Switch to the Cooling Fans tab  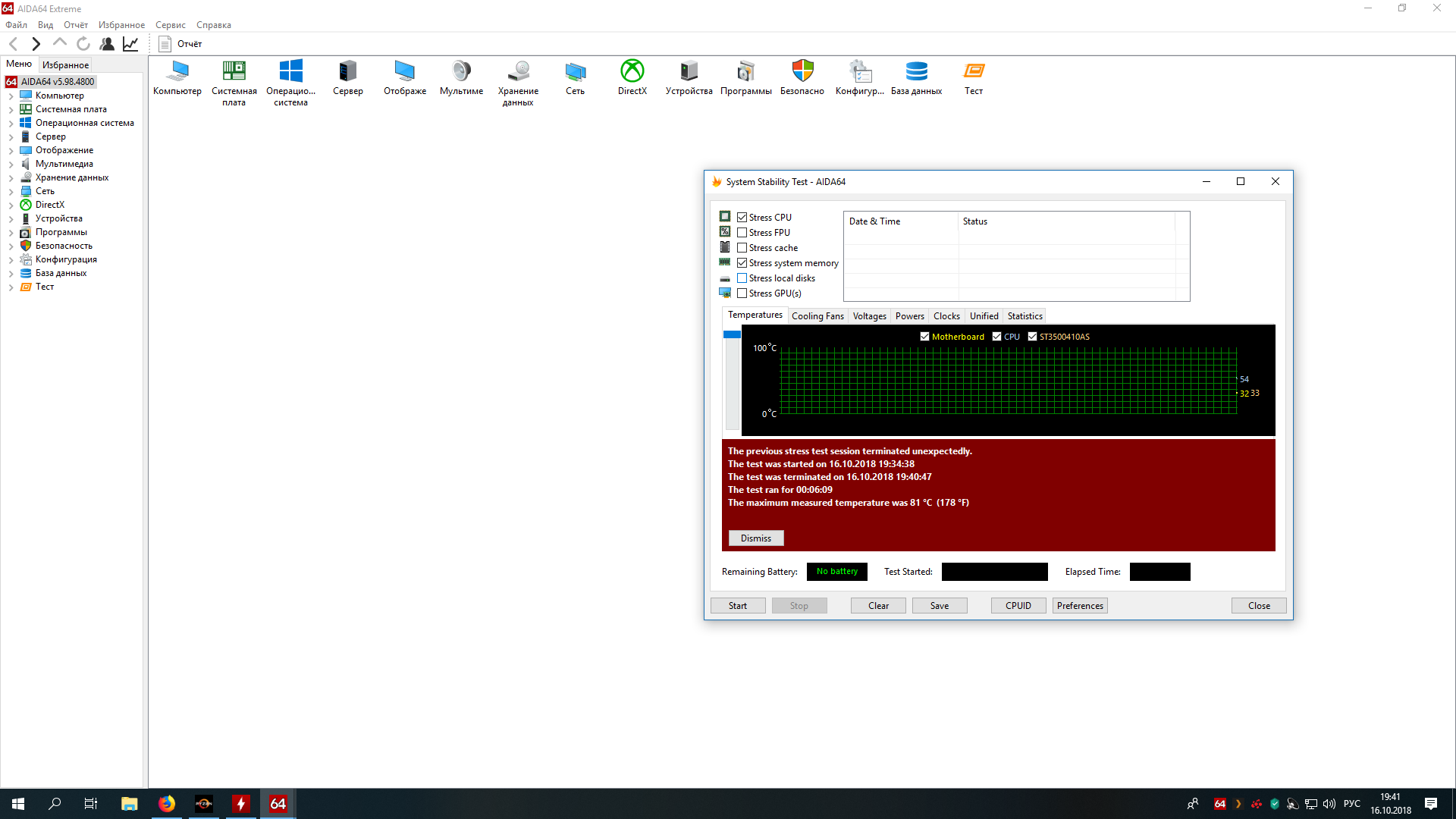point(817,316)
